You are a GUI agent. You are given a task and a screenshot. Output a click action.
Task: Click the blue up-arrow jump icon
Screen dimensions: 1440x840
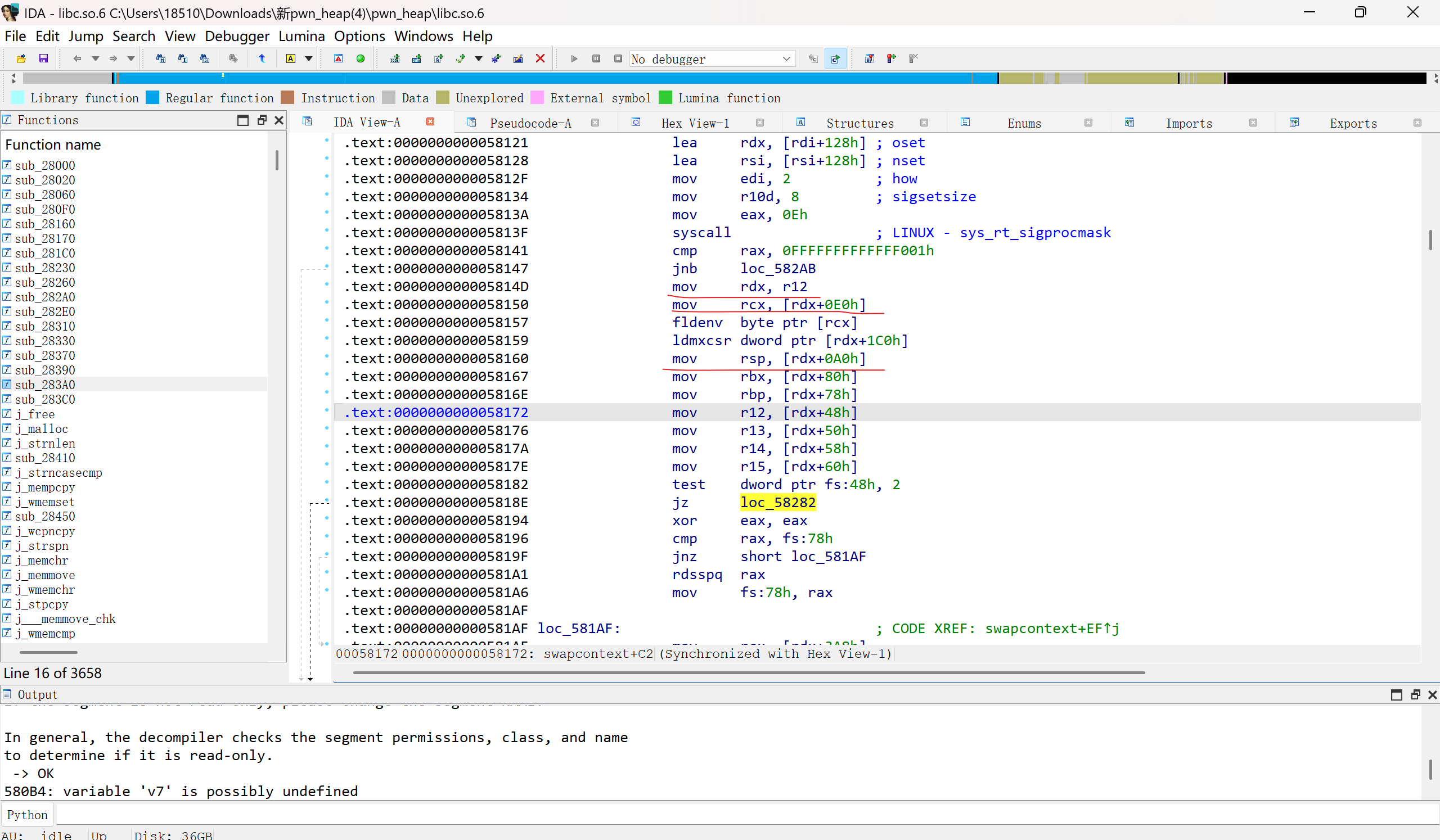coord(262,58)
